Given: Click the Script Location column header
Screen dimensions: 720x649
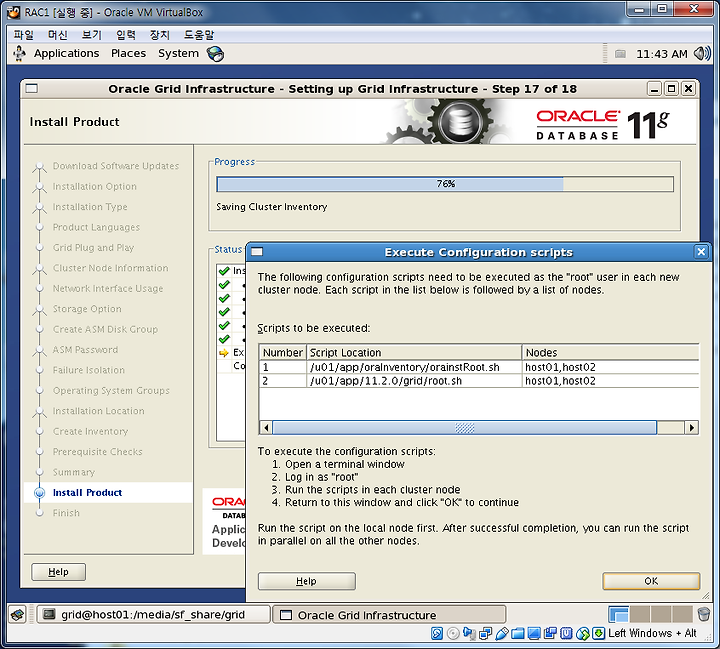Looking at the screenshot, I should (x=414, y=352).
